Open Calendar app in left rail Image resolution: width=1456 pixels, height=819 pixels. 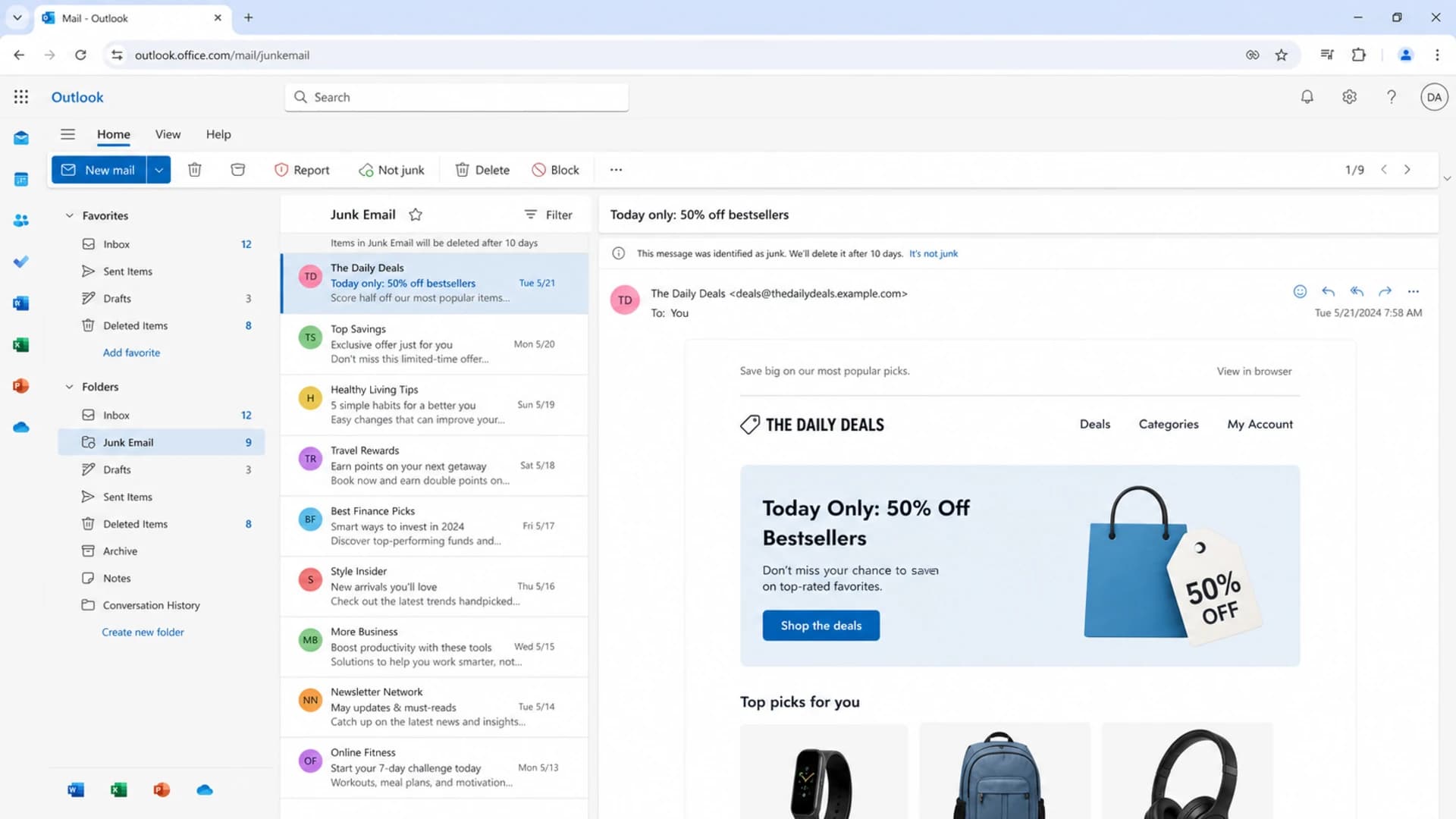click(x=21, y=180)
